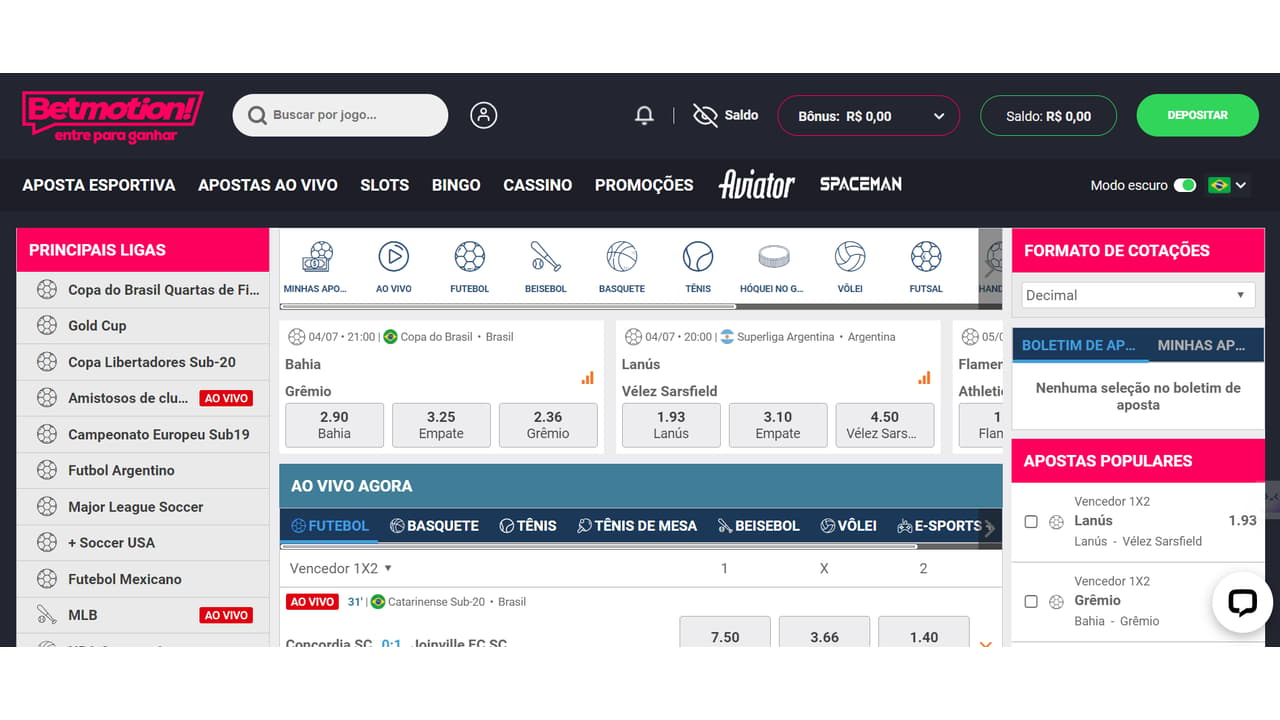
Task: Open notifications bell icon
Action: tap(644, 116)
